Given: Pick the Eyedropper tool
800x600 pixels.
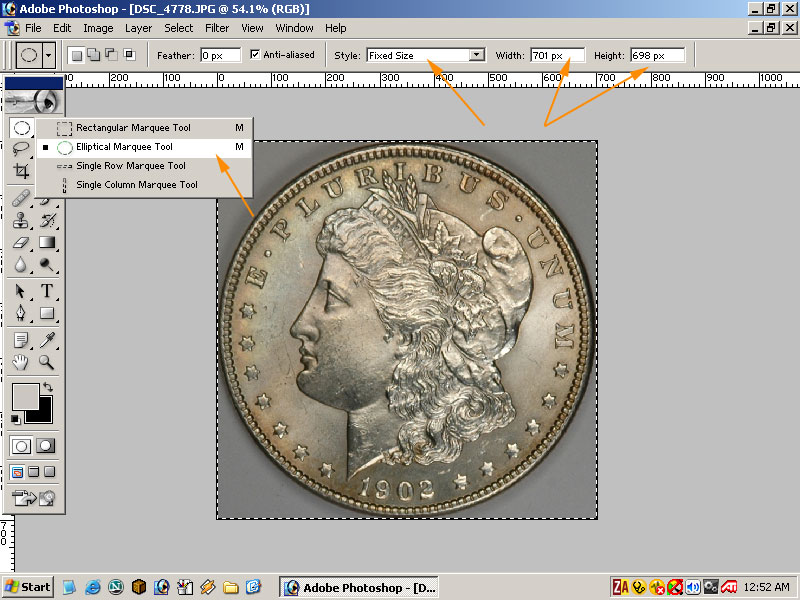Looking at the screenshot, I should point(47,340).
